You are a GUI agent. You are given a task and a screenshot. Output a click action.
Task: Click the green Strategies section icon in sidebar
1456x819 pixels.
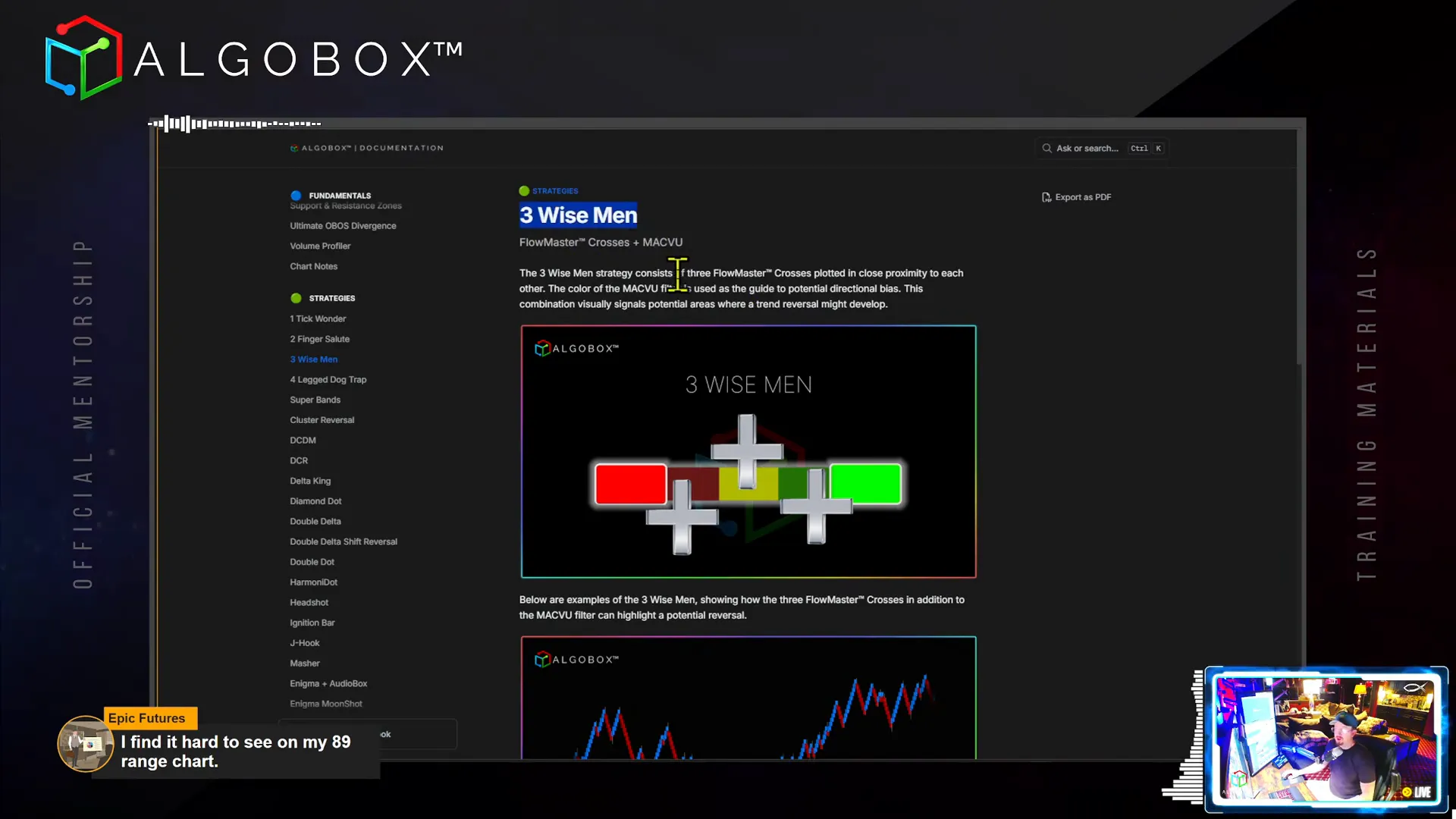[296, 298]
